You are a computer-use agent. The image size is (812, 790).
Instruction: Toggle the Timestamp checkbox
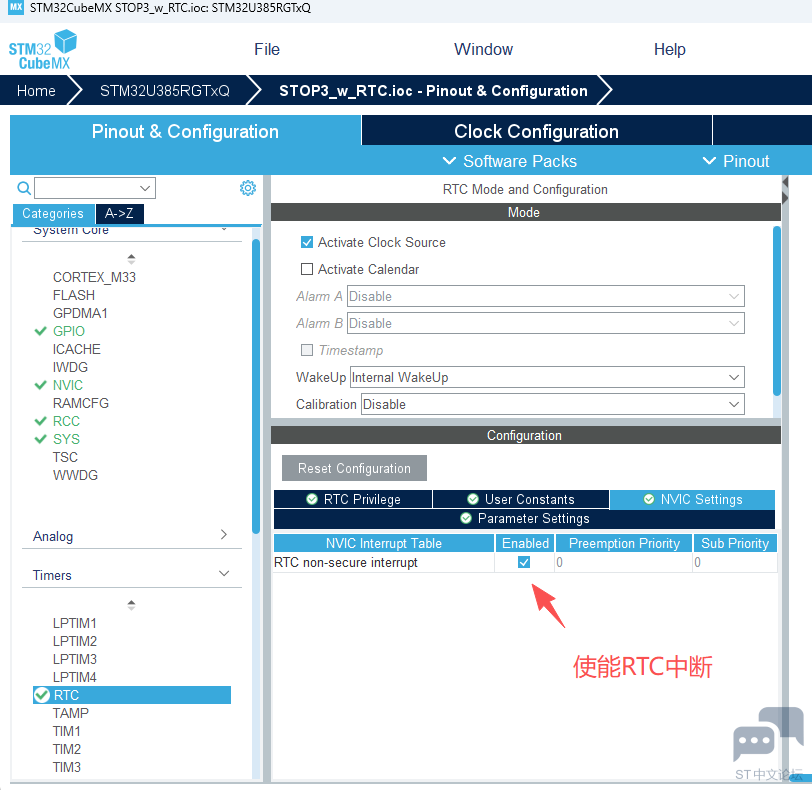(307, 350)
